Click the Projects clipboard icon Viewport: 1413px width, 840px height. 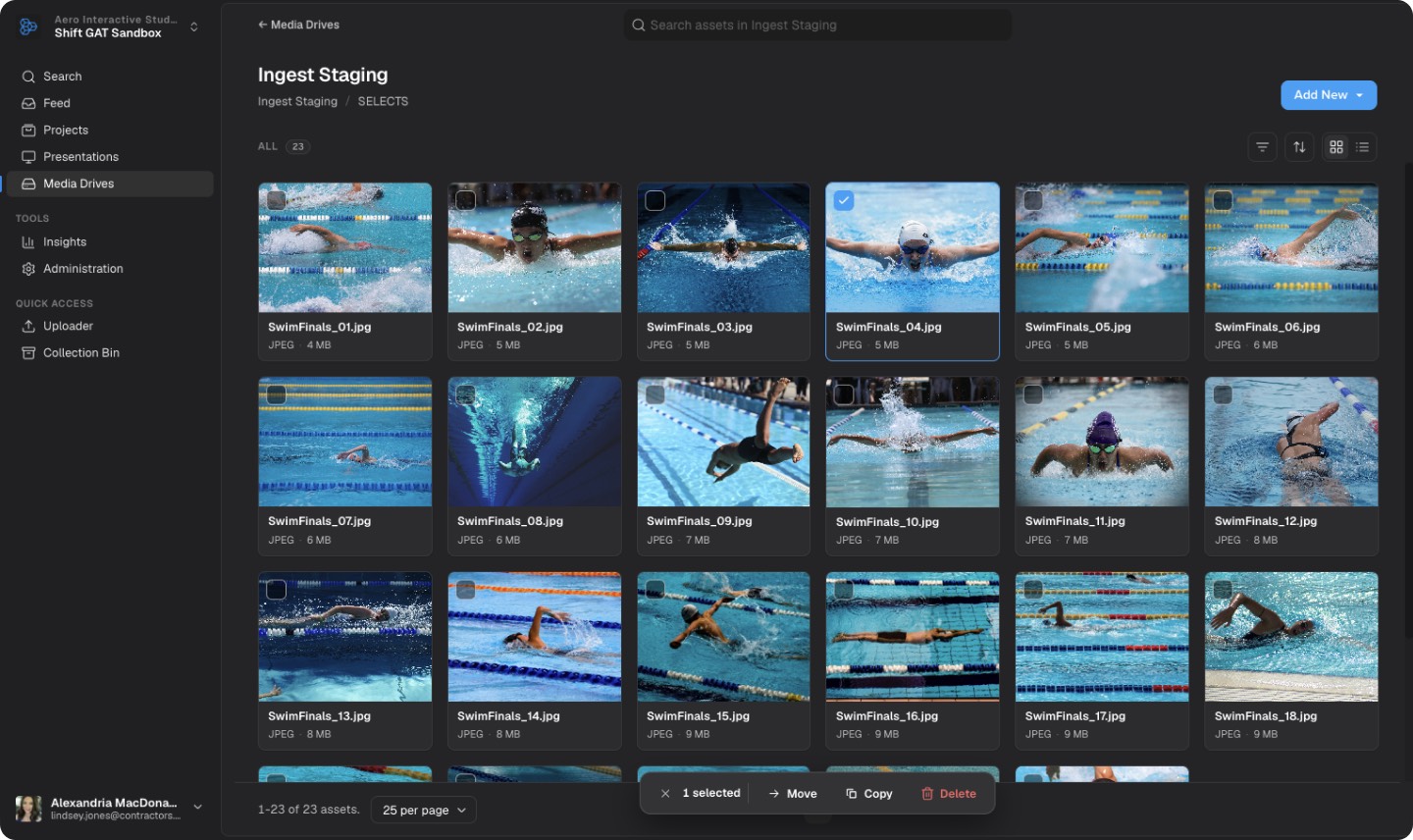click(28, 130)
